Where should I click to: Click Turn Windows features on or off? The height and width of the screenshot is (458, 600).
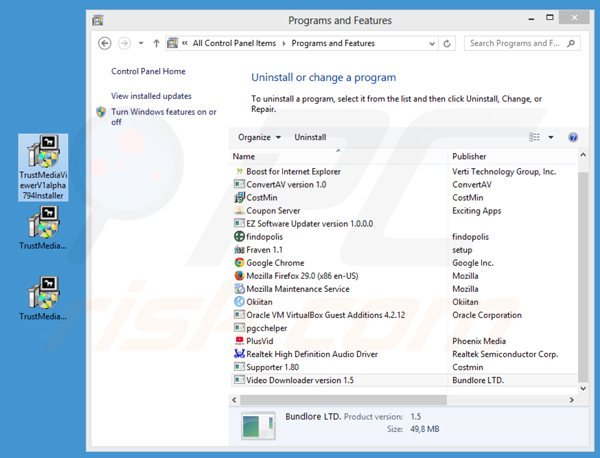pyautogui.click(x=163, y=117)
